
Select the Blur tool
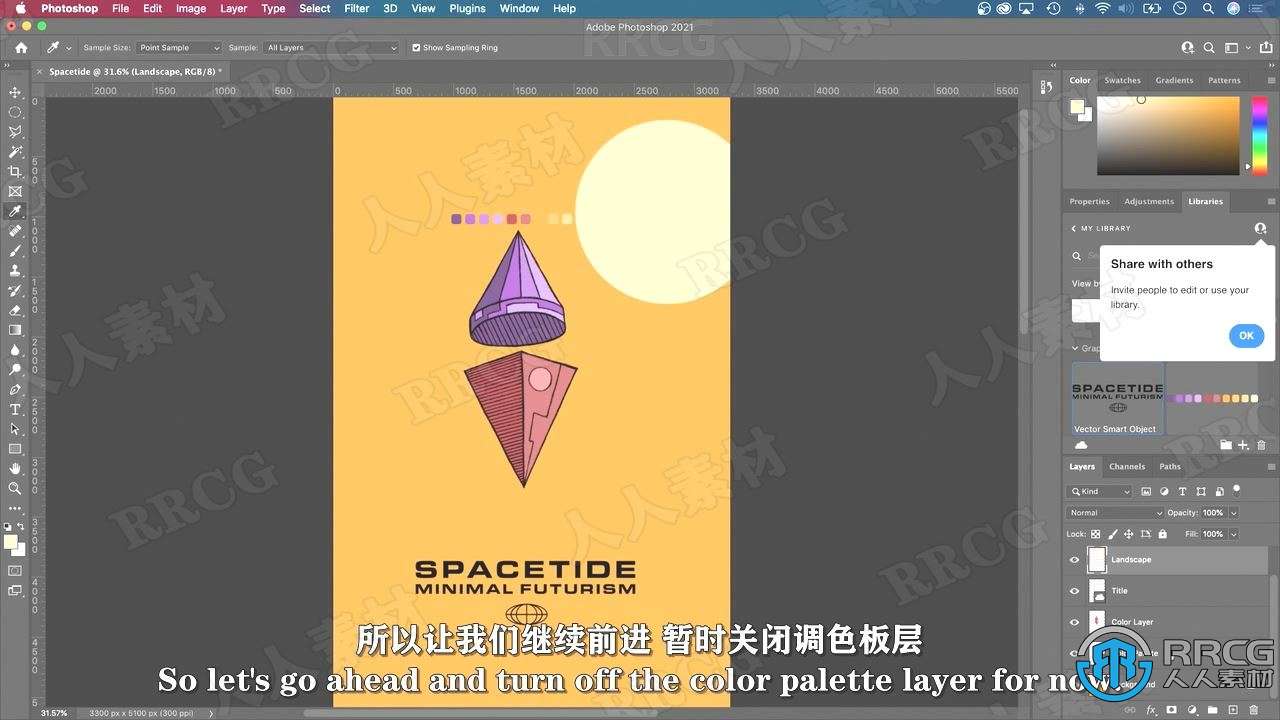point(15,350)
